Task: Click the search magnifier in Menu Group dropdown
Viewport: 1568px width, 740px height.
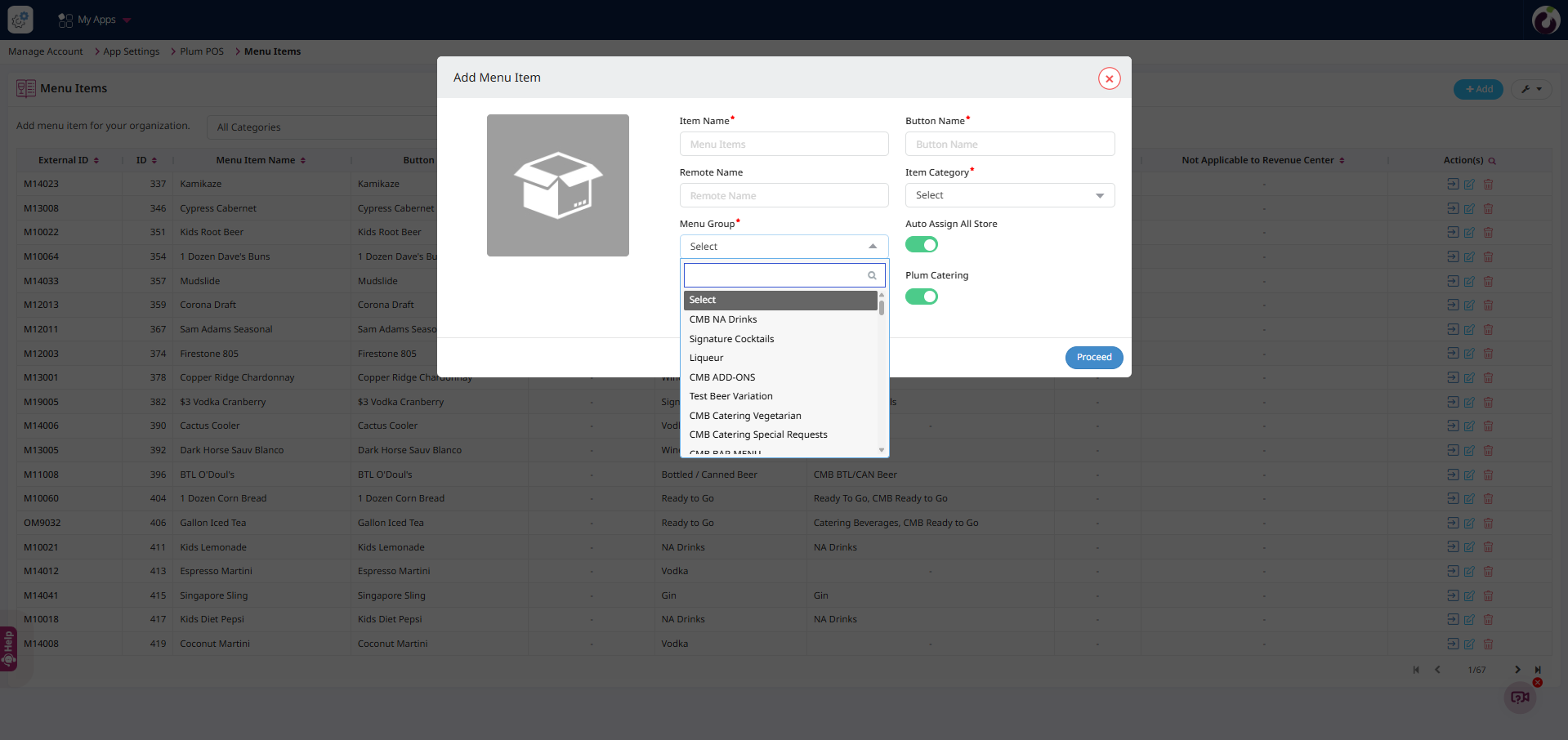Action: coord(872,275)
